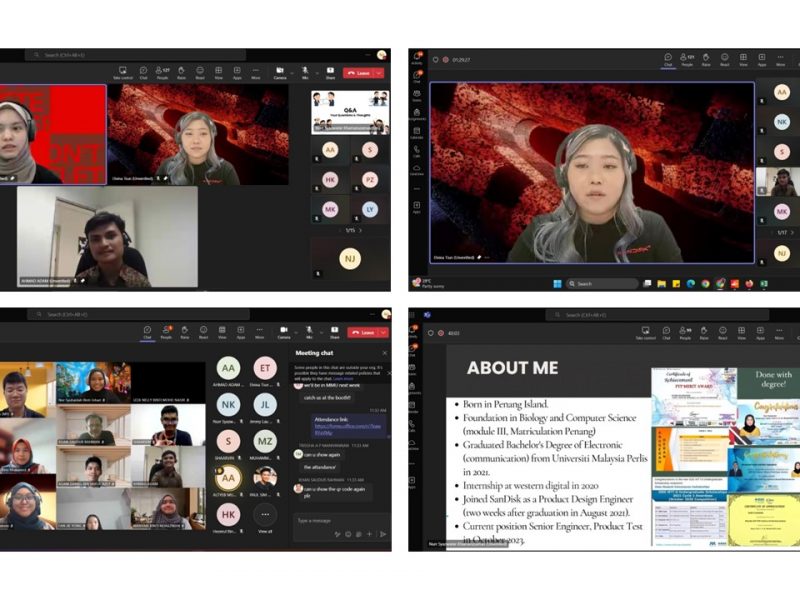Expand camera options arrow in bottom-left window
800x600 pixels.
click(x=295, y=332)
